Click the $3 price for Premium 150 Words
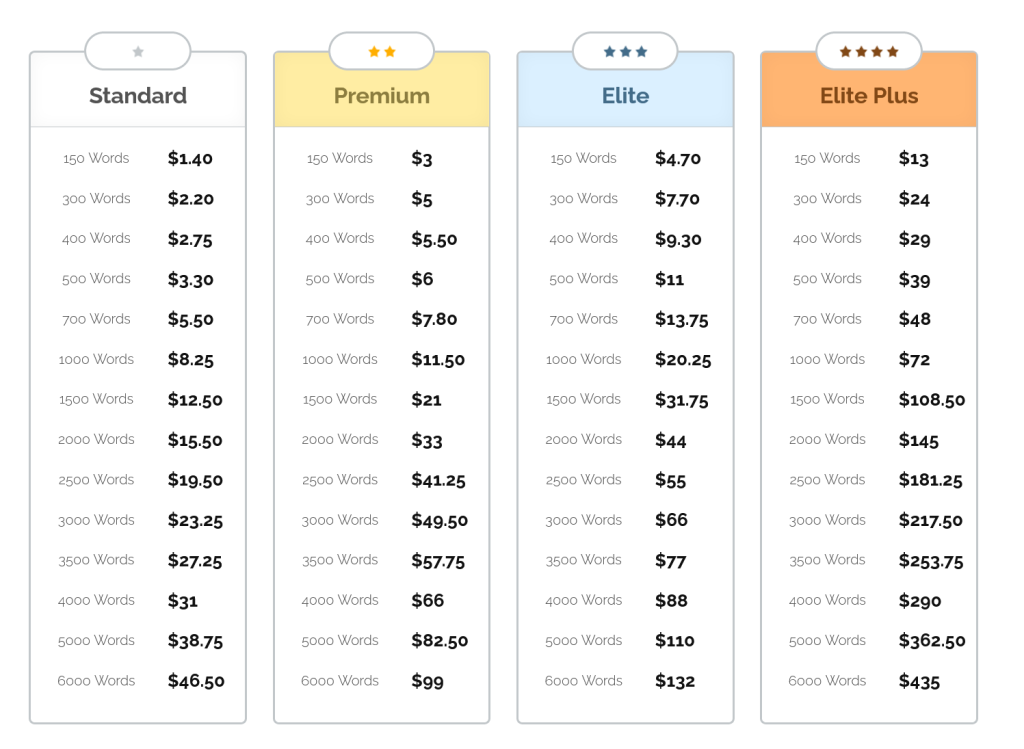This screenshot has height=749, width=1024. click(x=422, y=159)
